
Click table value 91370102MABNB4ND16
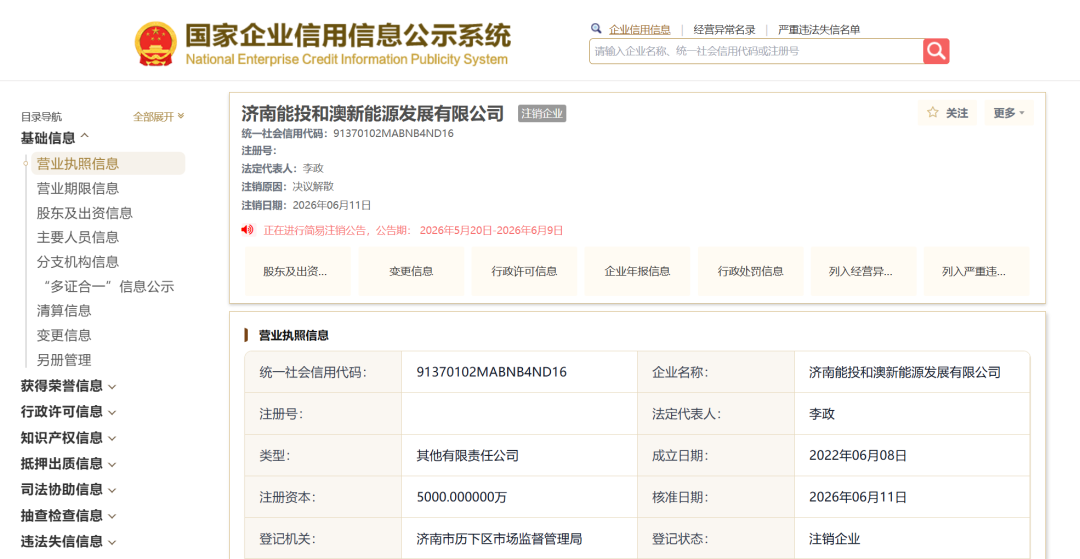491,372
